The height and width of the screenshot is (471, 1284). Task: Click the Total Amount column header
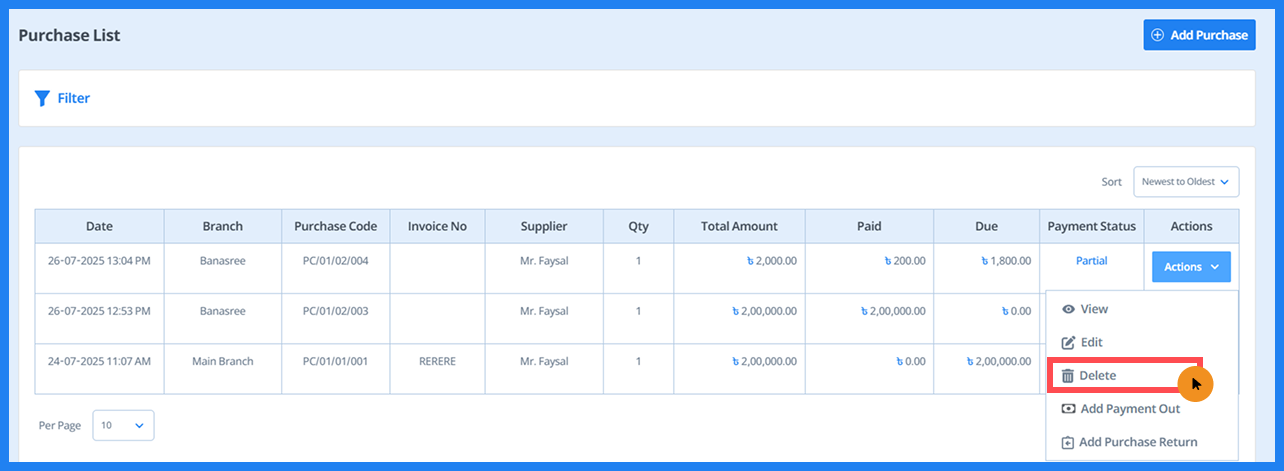pyautogui.click(x=739, y=226)
